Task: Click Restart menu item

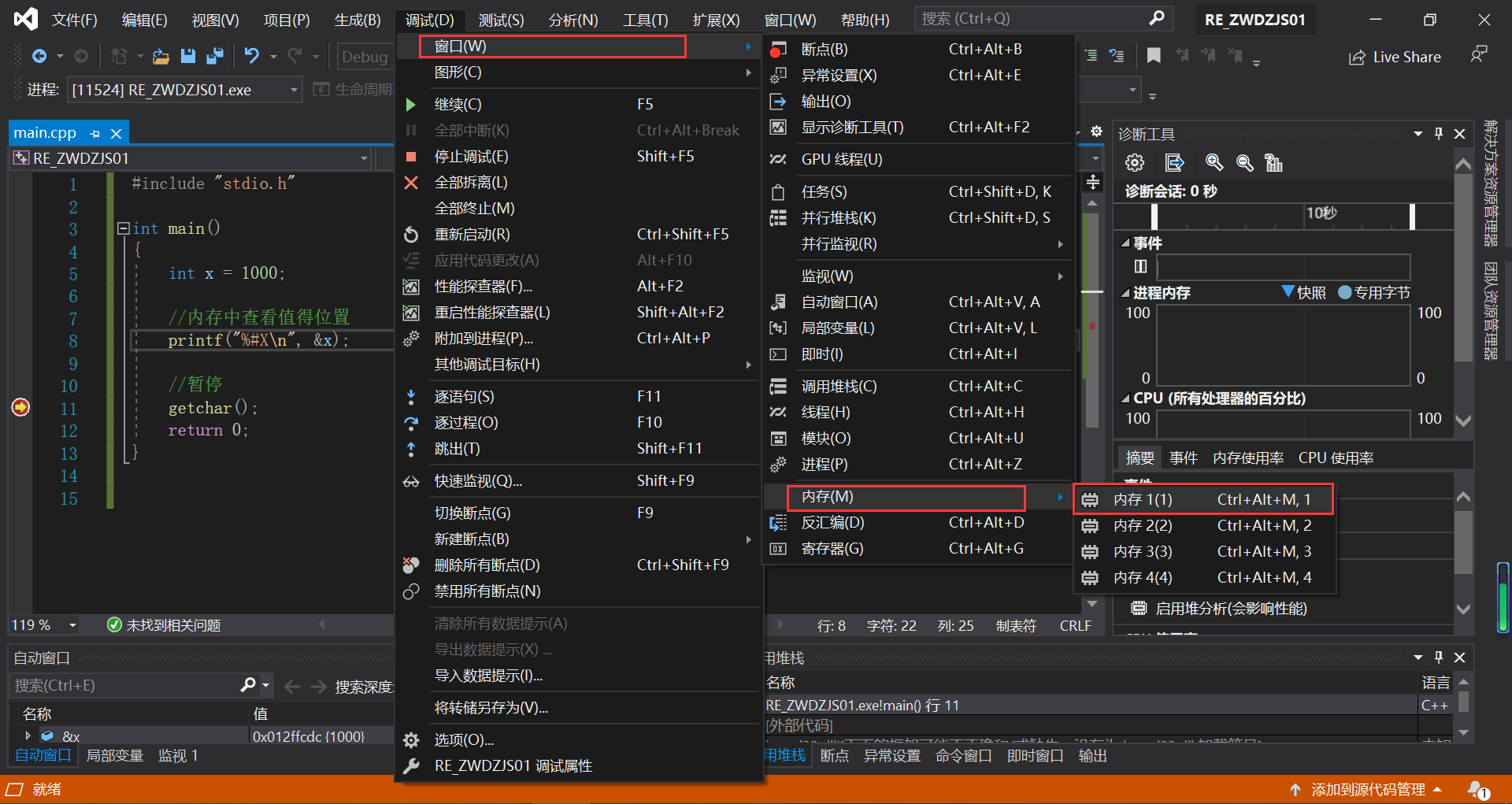Action: click(578, 234)
